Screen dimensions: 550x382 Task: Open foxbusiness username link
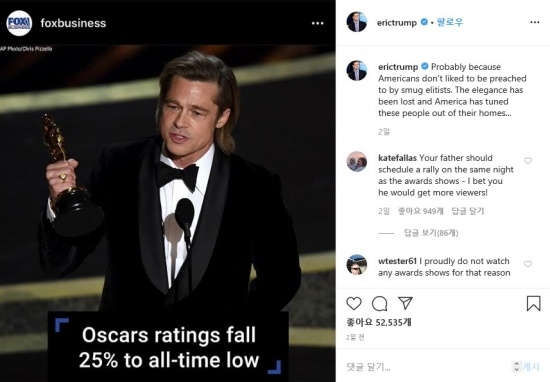(73, 23)
